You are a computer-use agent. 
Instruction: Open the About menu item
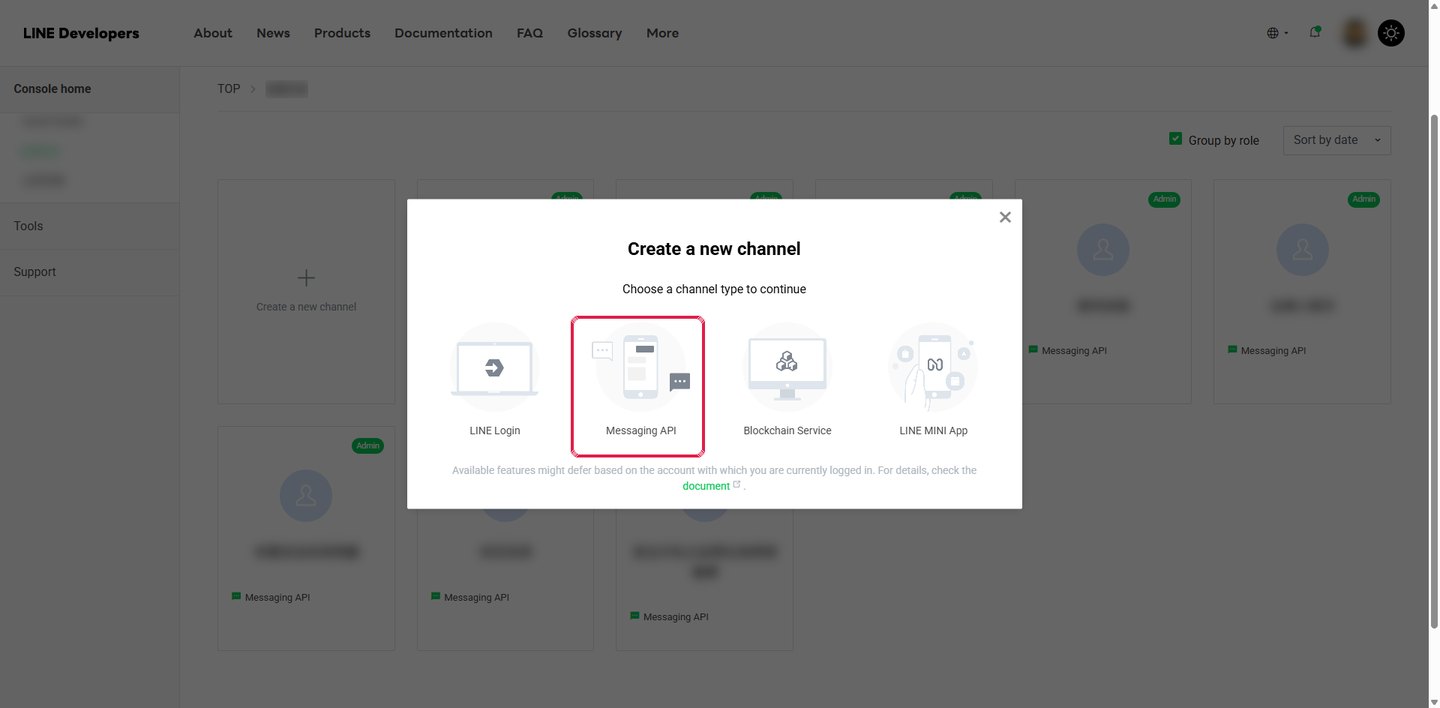click(213, 33)
